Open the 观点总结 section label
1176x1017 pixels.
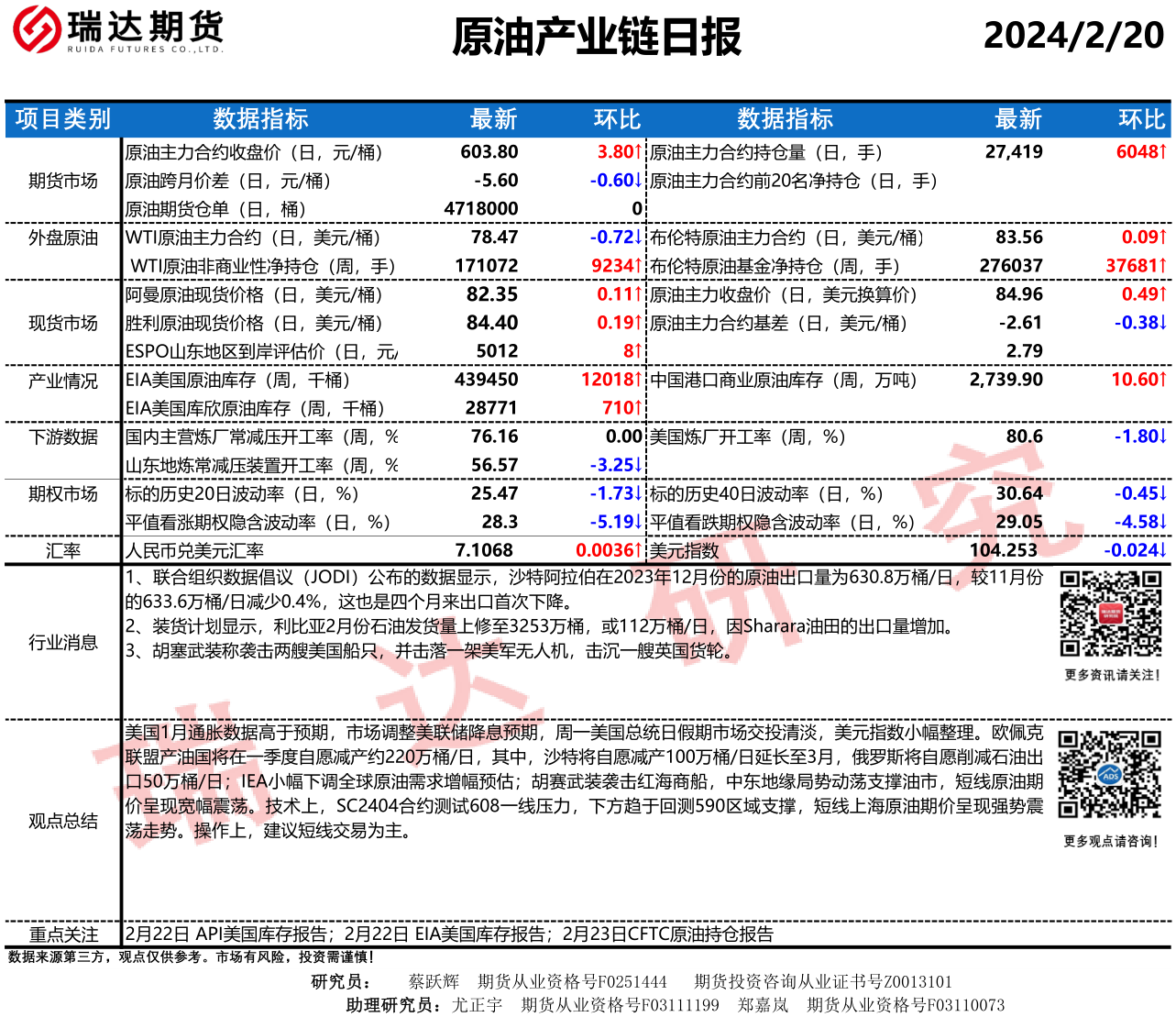click(62, 821)
